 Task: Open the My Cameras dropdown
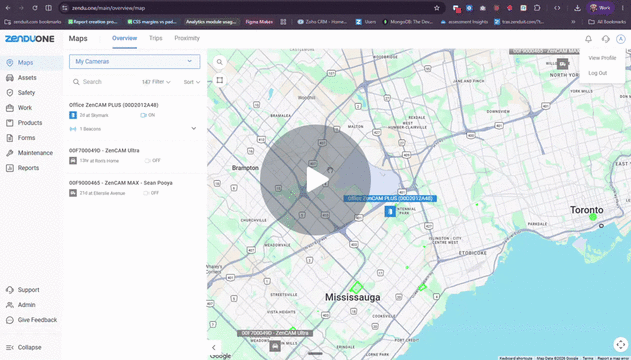tap(134, 62)
